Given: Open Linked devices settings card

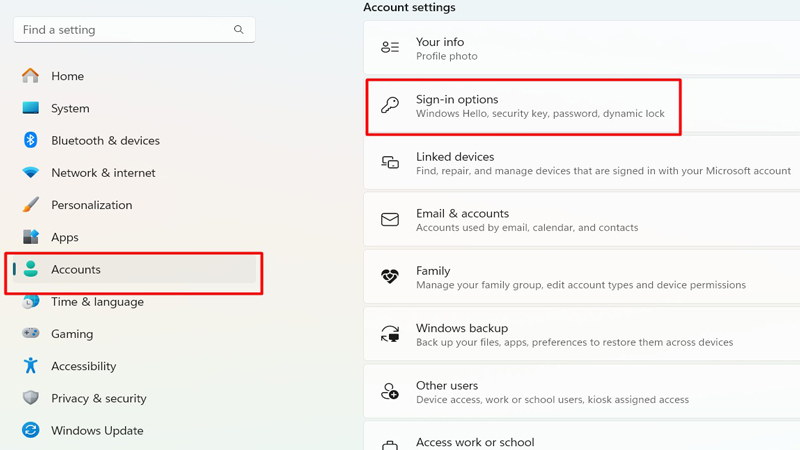Looking at the screenshot, I should pyautogui.click(x=582, y=163).
